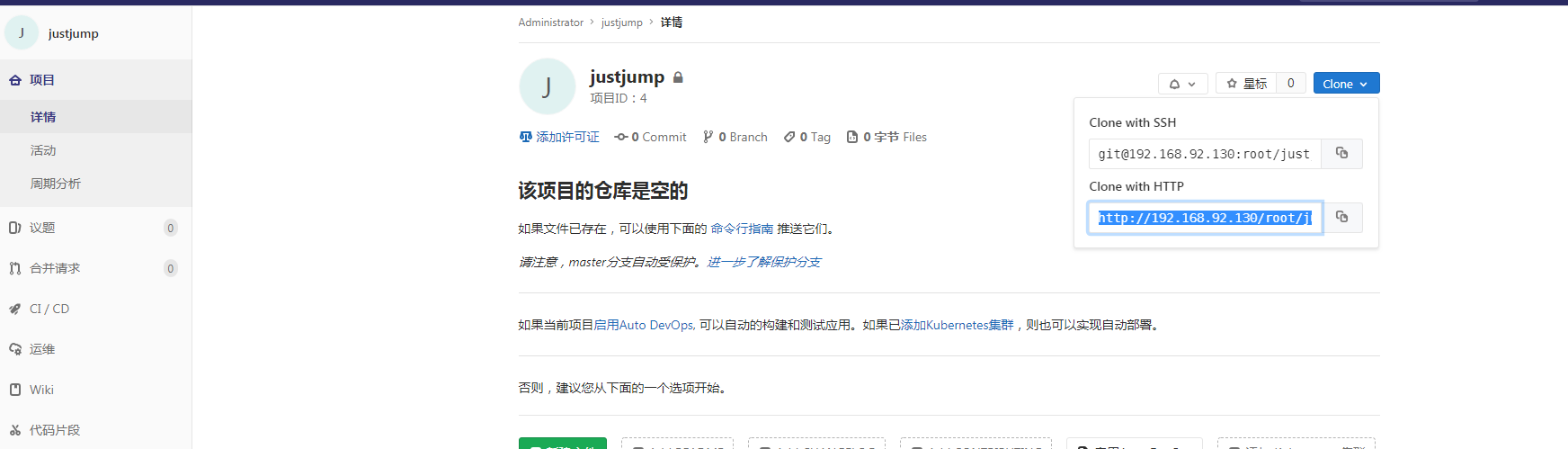This screenshot has width=1568, height=449.
Task: Click the heading 该项目的仓库是空的
Action: (x=603, y=191)
